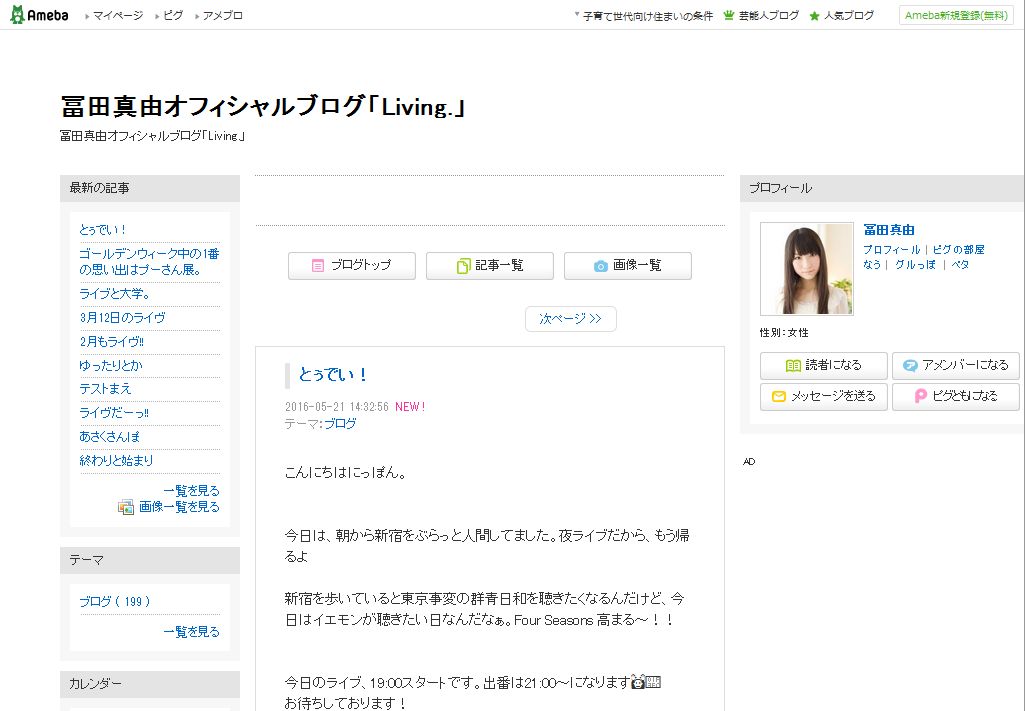This screenshot has width=1025, height=711.
Task: Click the 冨田真由 profile photo
Action: [807, 269]
